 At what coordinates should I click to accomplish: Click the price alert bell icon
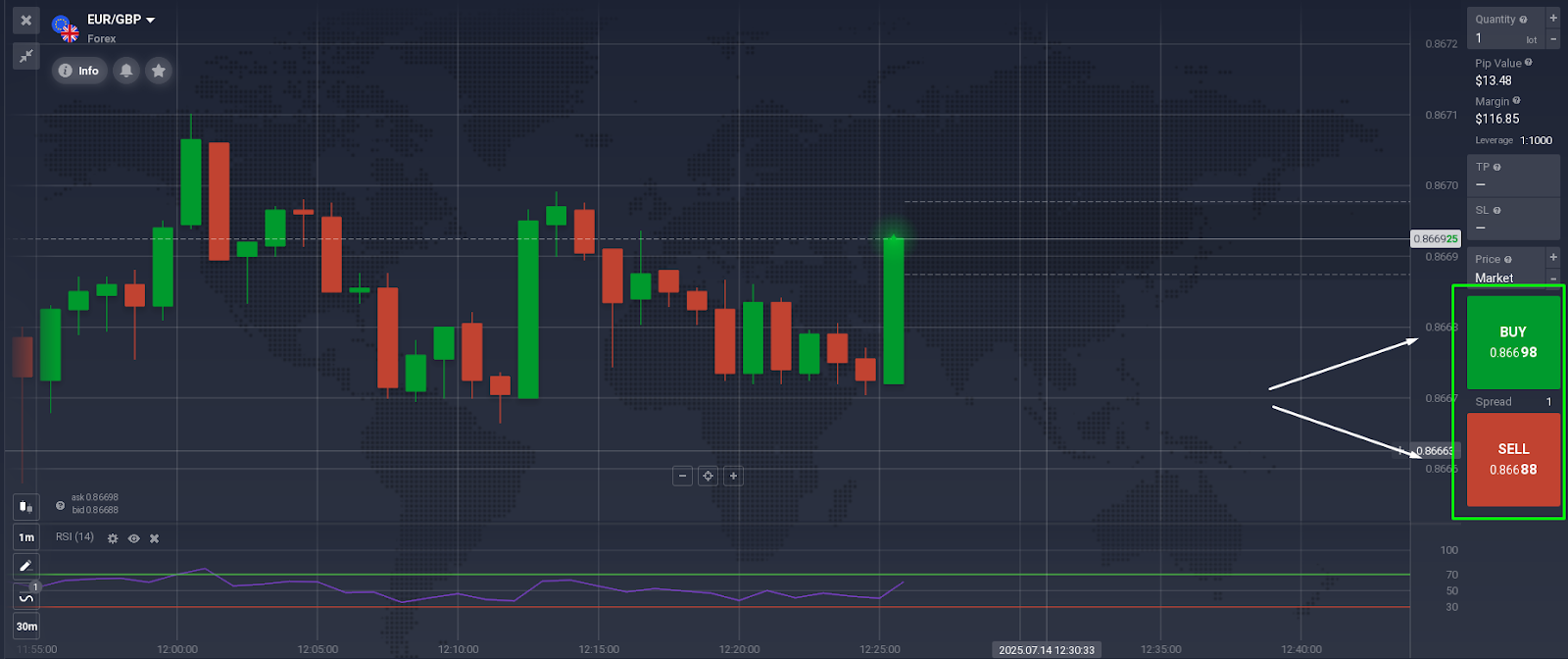pos(126,71)
